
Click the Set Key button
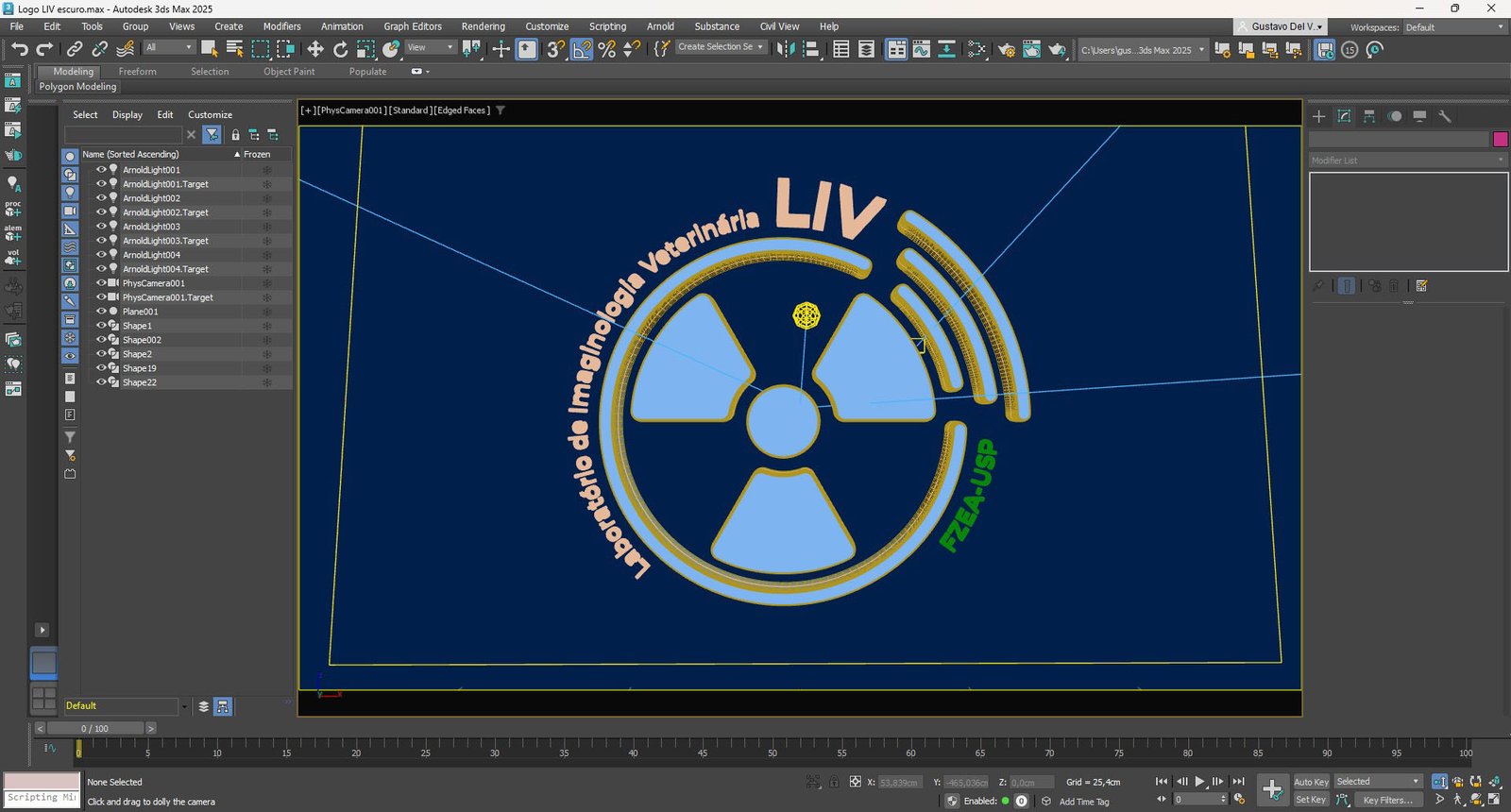click(1311, 800)
